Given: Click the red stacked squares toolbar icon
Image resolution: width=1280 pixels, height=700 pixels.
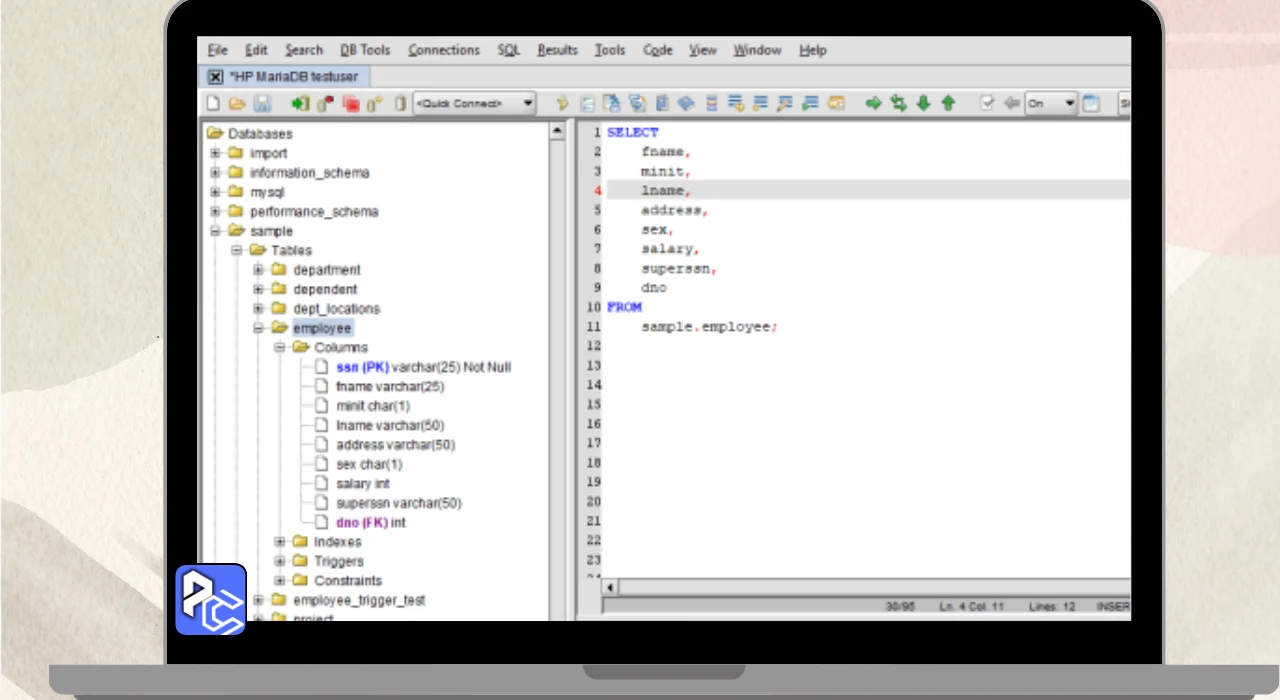Looking at the screenshot, I should click(x=351, y=103).
